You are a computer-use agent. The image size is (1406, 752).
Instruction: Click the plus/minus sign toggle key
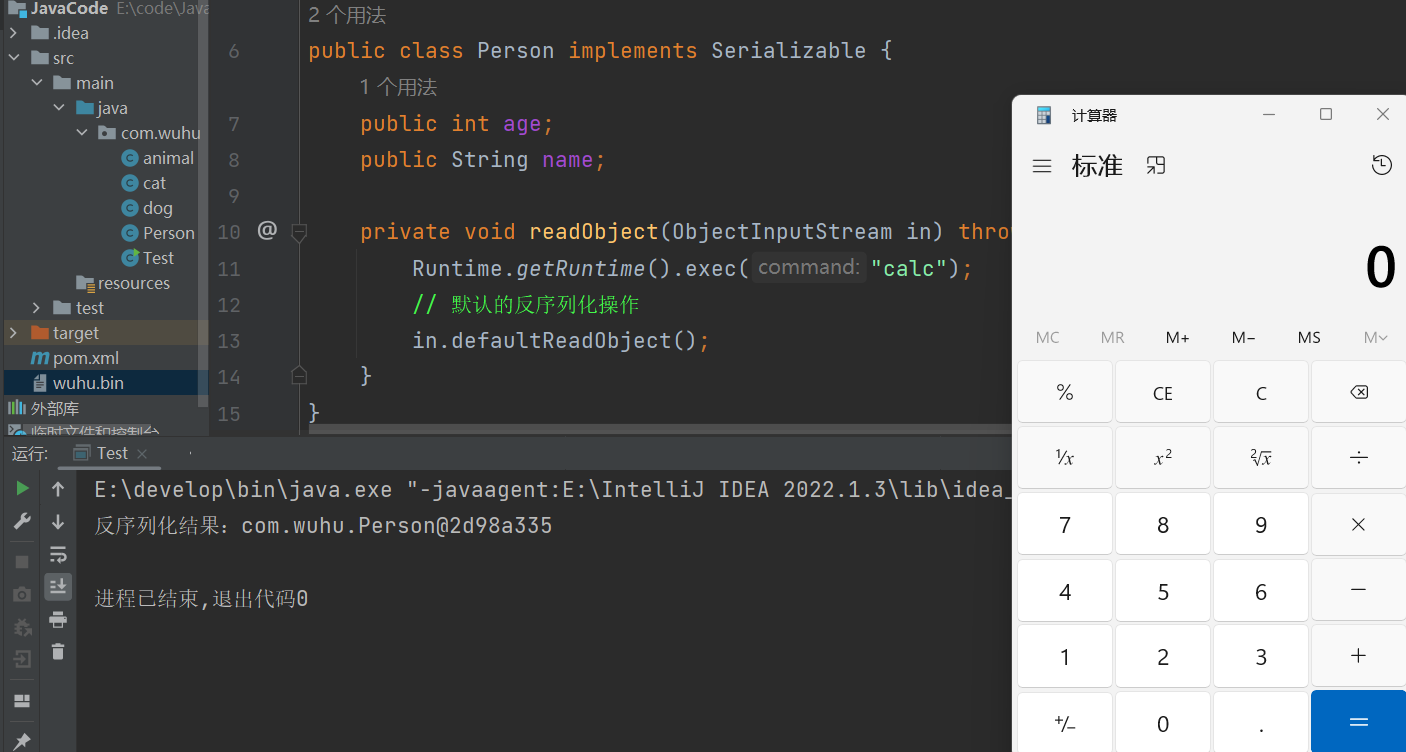(x=1065, y=722)
